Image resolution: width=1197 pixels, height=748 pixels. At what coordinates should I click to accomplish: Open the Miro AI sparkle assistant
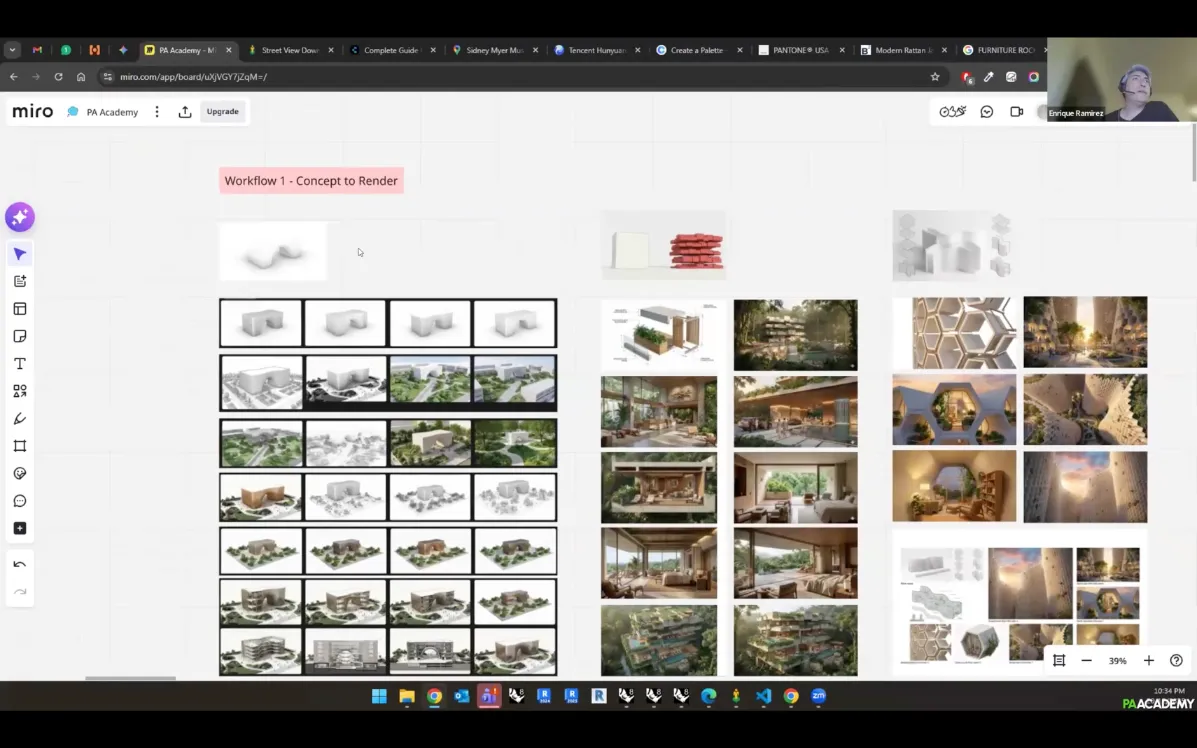(20, 217)
